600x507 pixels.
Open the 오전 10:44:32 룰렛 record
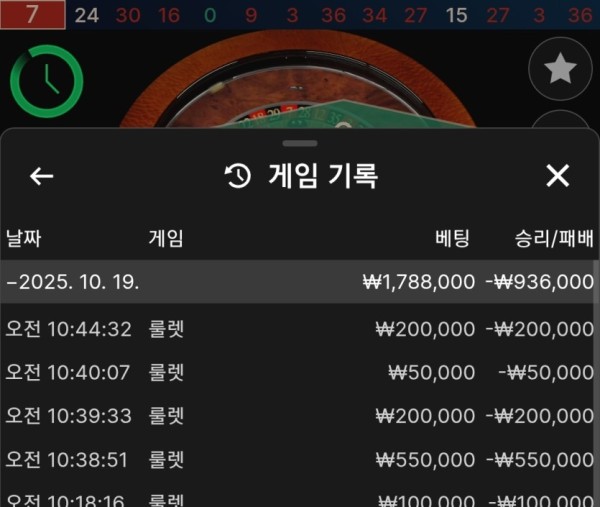(x=297, y=329)
